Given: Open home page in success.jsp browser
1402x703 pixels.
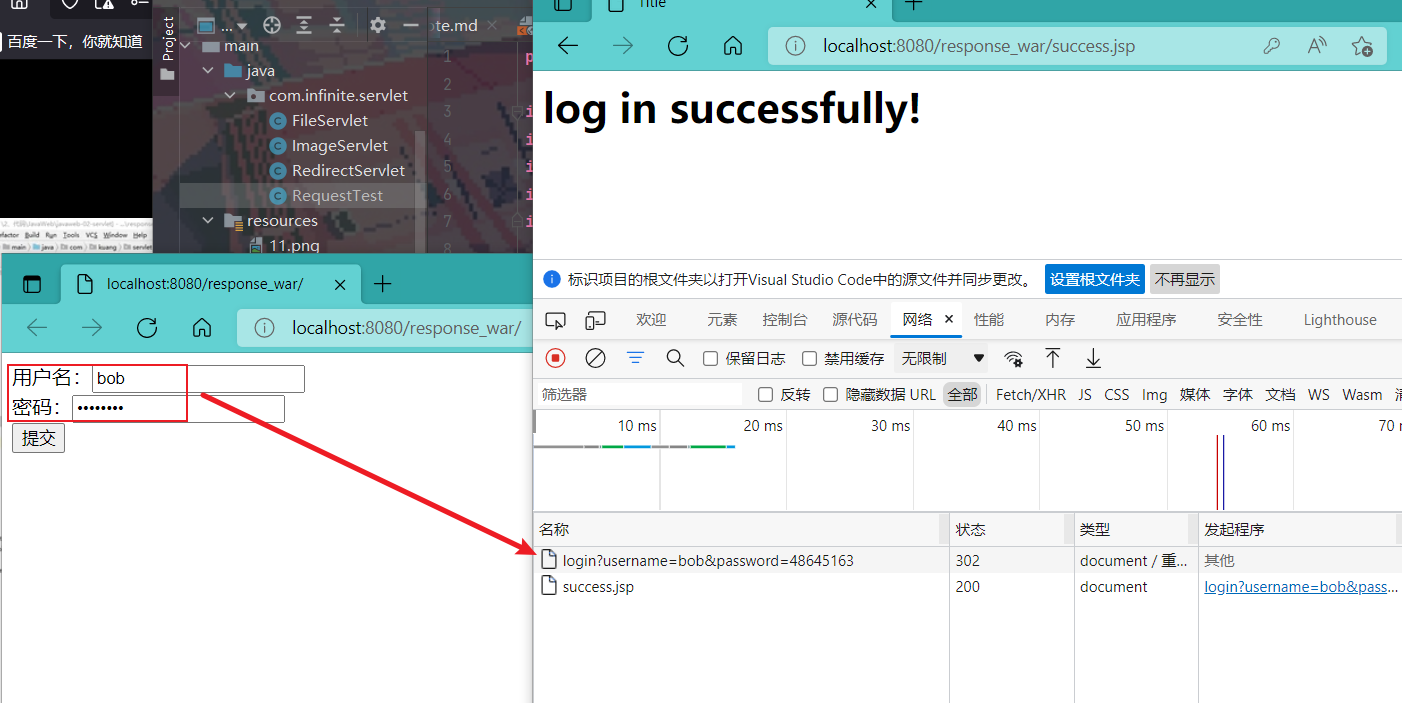Looking at the screenshot, I should tap(733, 46).
